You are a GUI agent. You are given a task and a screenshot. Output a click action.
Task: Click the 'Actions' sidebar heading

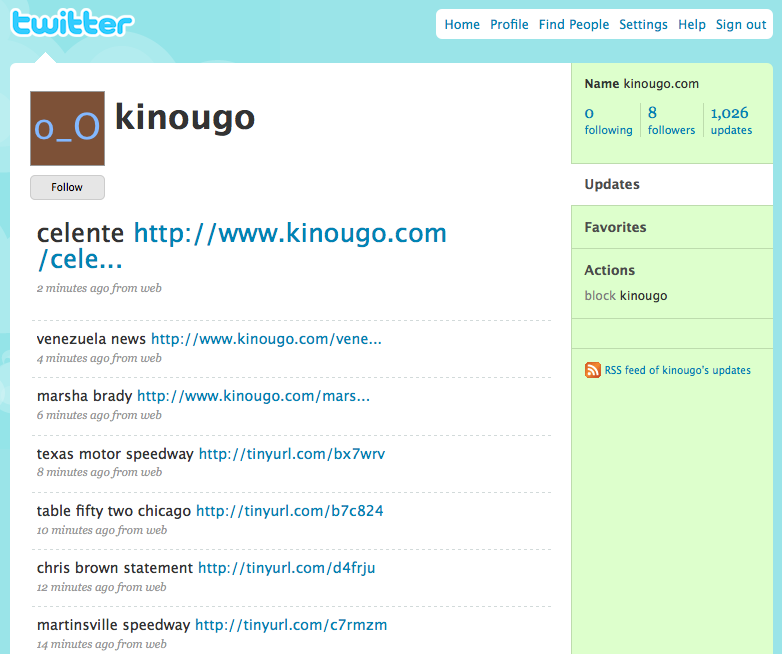[x=609, y=270]
